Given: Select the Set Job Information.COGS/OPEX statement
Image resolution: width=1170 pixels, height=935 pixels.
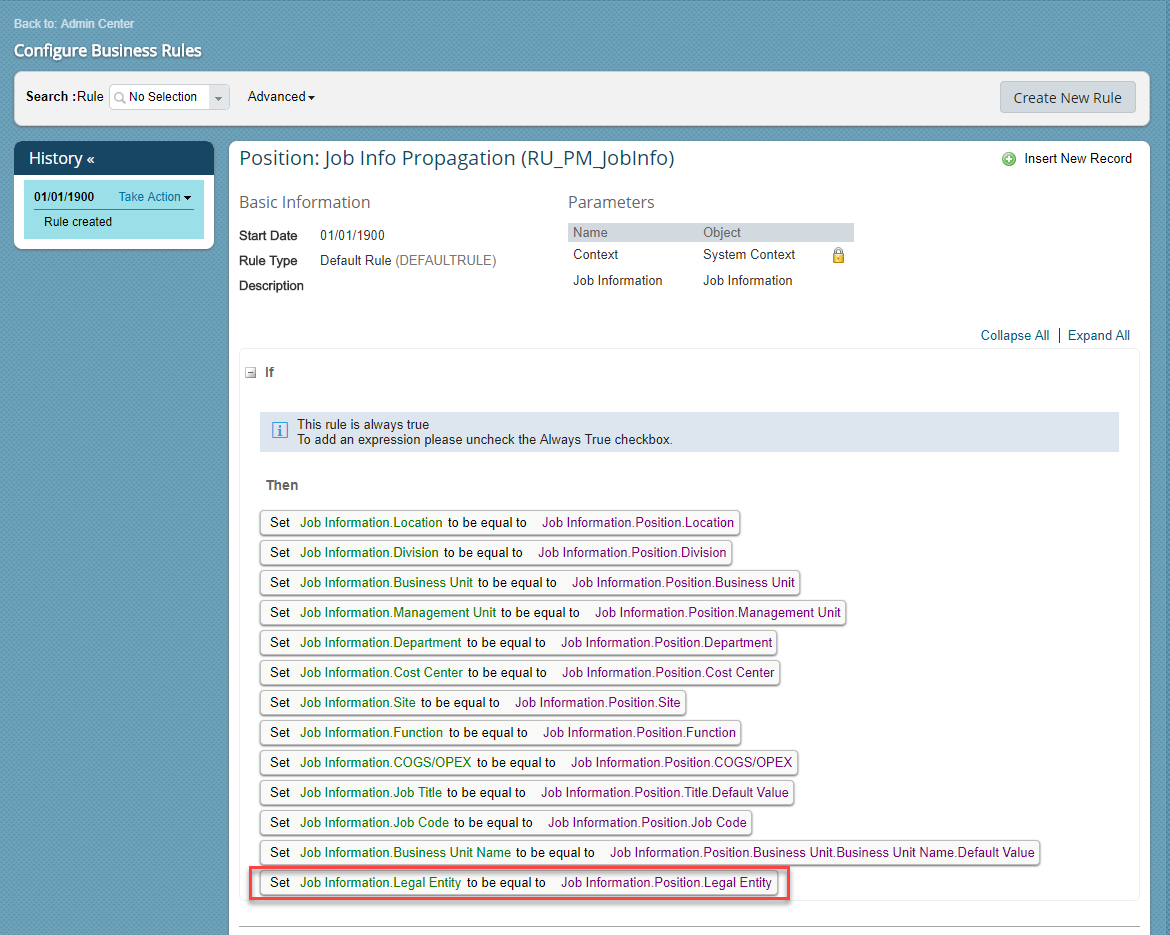Looking at the screenshot, I should pyautogui.click(x=528, y=763).
